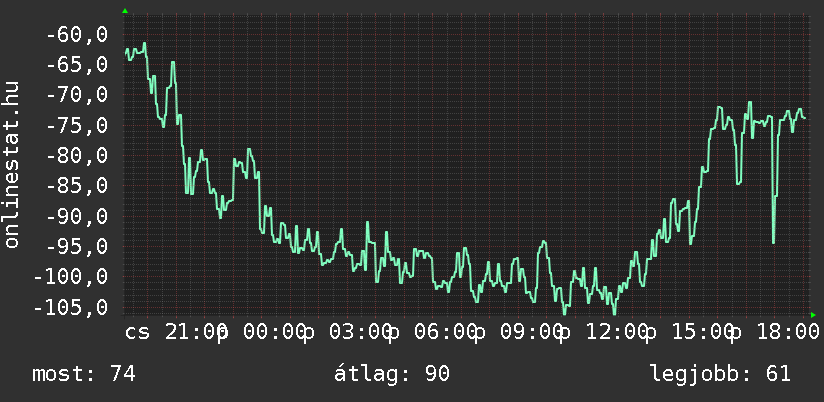Select the 'p 03:00' time label

tap(348, 331)
